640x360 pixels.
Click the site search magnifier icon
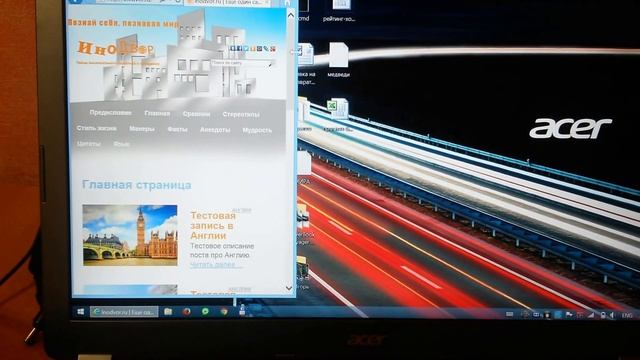click(x=271, y=64)
